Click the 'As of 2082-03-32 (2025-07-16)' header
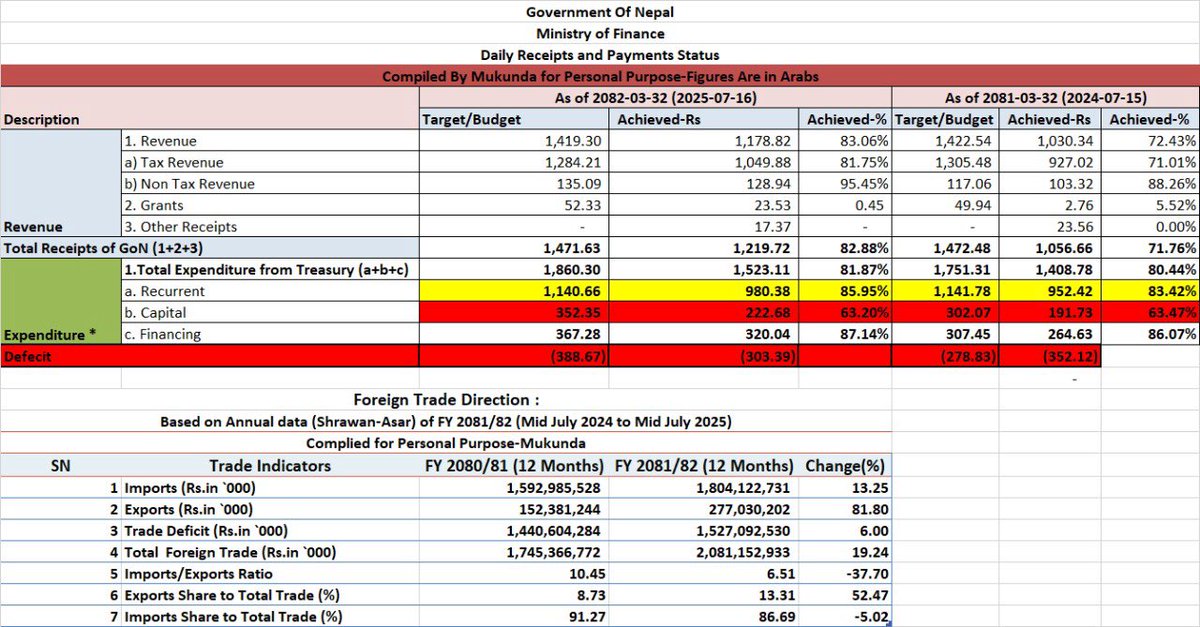1200x627 pixels. coord(654,98)
